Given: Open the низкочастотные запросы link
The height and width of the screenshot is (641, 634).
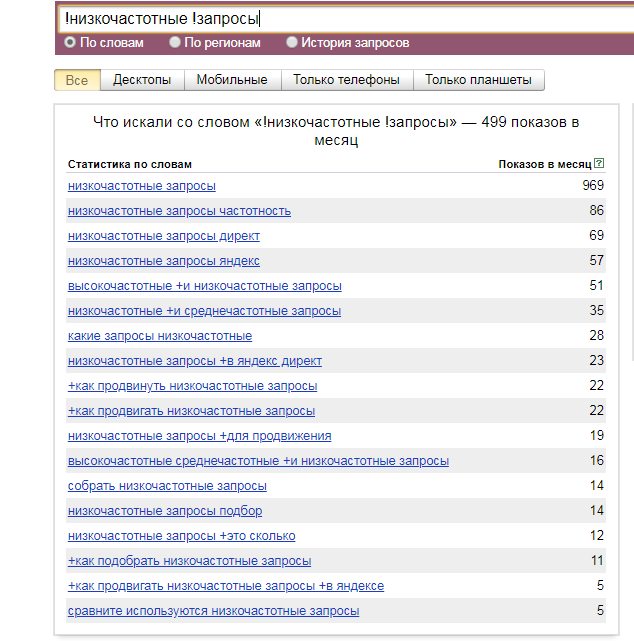Looking at the screenshot, I should click(142, 186).
